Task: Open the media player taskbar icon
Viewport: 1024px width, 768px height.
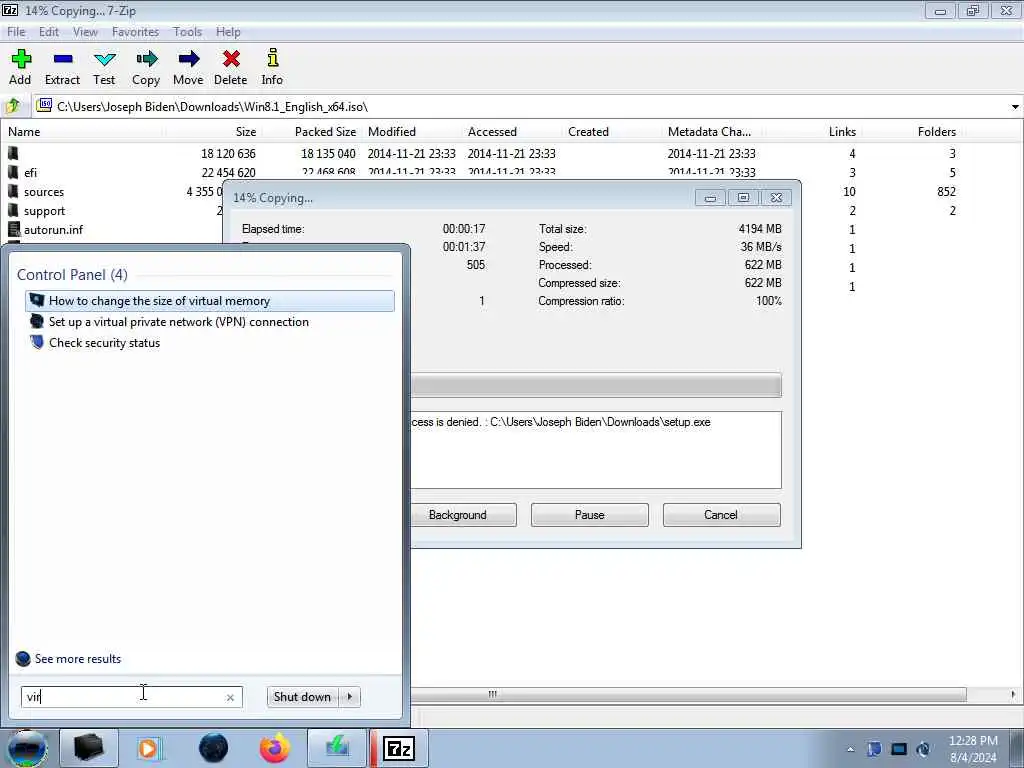Action: [x=150, y=748]
